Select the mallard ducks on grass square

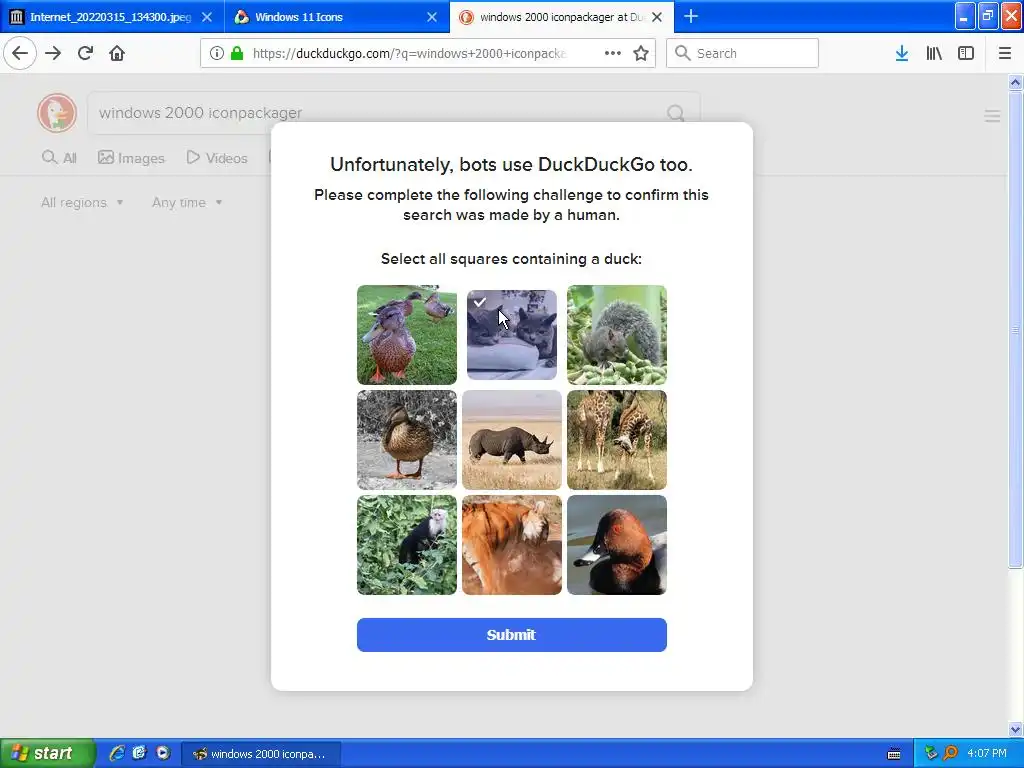pos(407,334)
